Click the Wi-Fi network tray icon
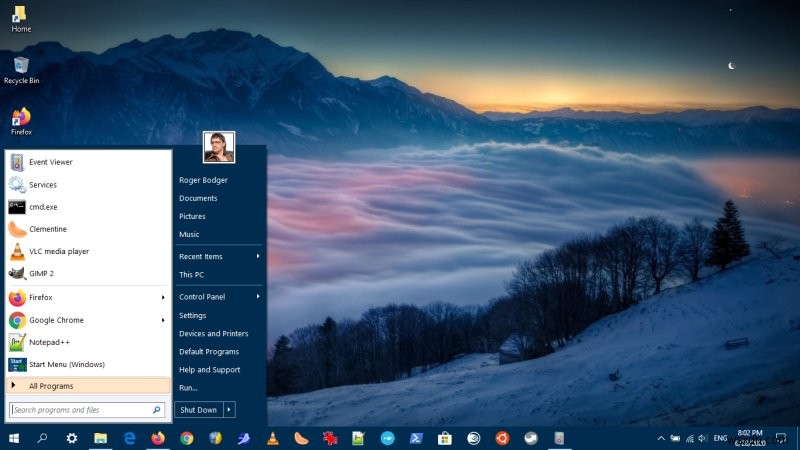The height and width of the screenshot is (450, 800). point(690,438)
